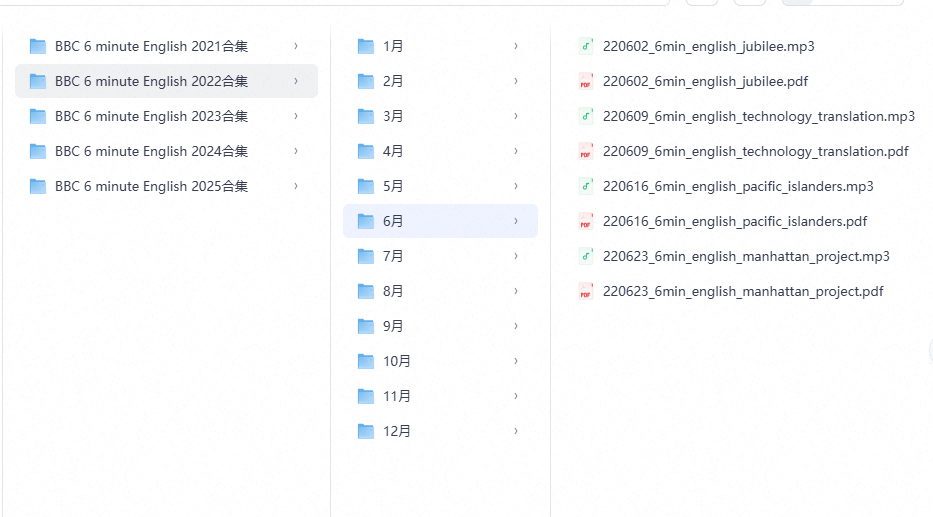This screenshot has width=933, height=517.
Task: Open the 12月 folder label
Action: pos(396,432)
